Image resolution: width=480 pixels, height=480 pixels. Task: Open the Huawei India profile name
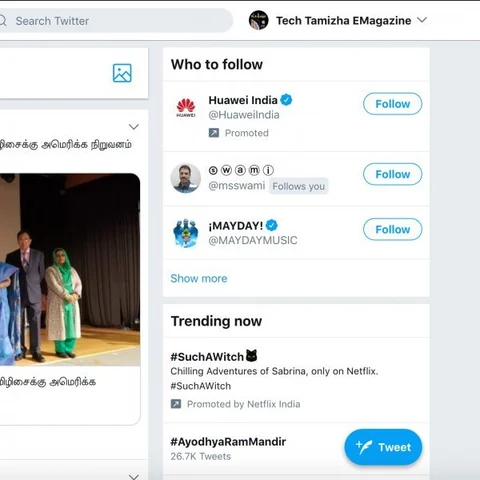pyautogui.click(x=243, y=100)
